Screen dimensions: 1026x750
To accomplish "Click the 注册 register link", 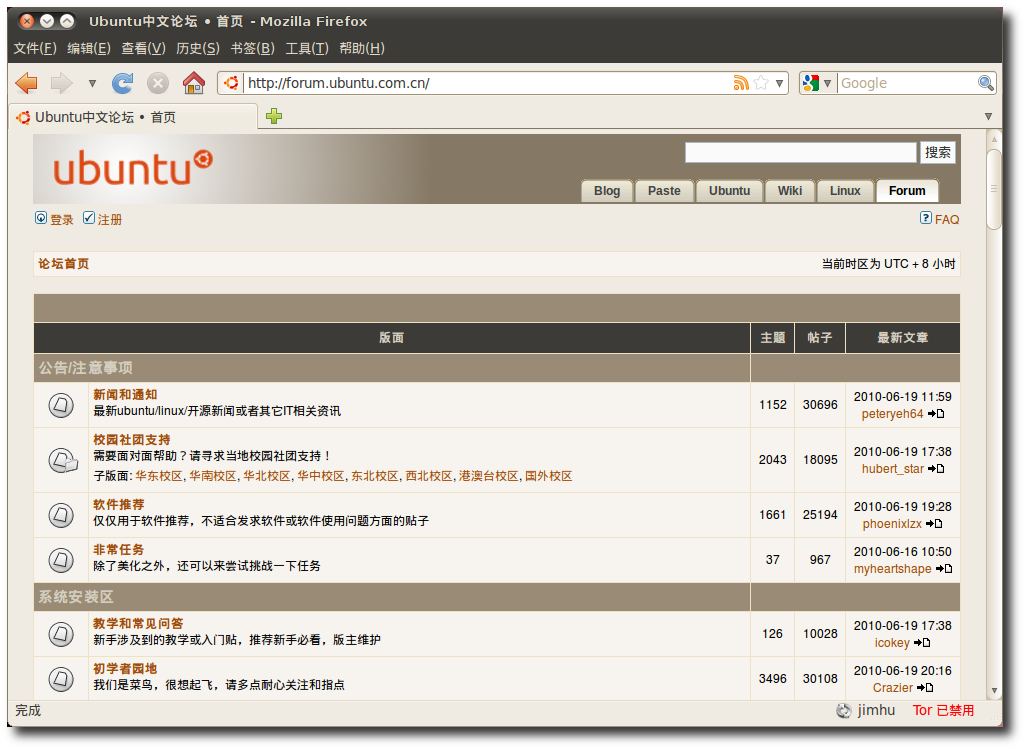I will pos(110,220).
